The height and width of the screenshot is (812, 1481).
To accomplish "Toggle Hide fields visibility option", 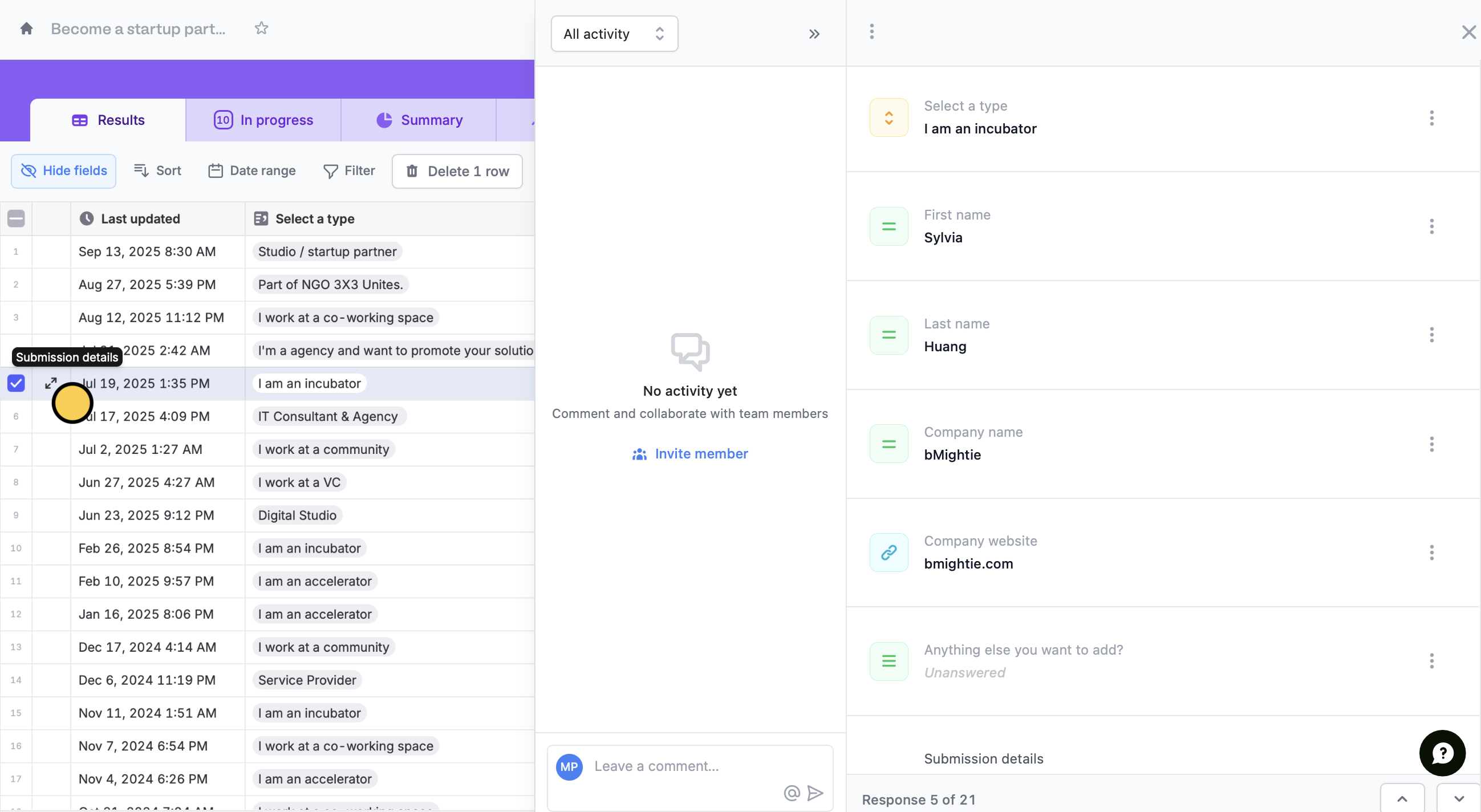I will click(64, 171).
